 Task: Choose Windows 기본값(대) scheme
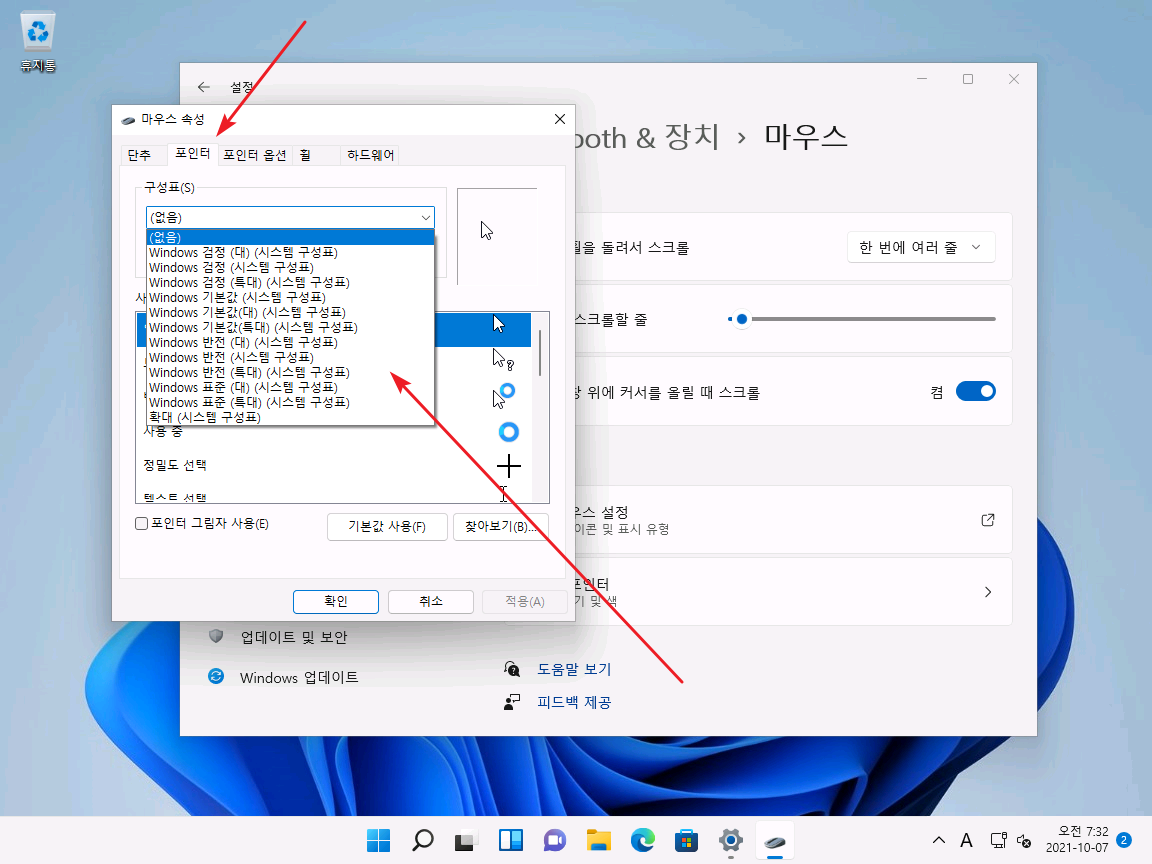(290, 312)
